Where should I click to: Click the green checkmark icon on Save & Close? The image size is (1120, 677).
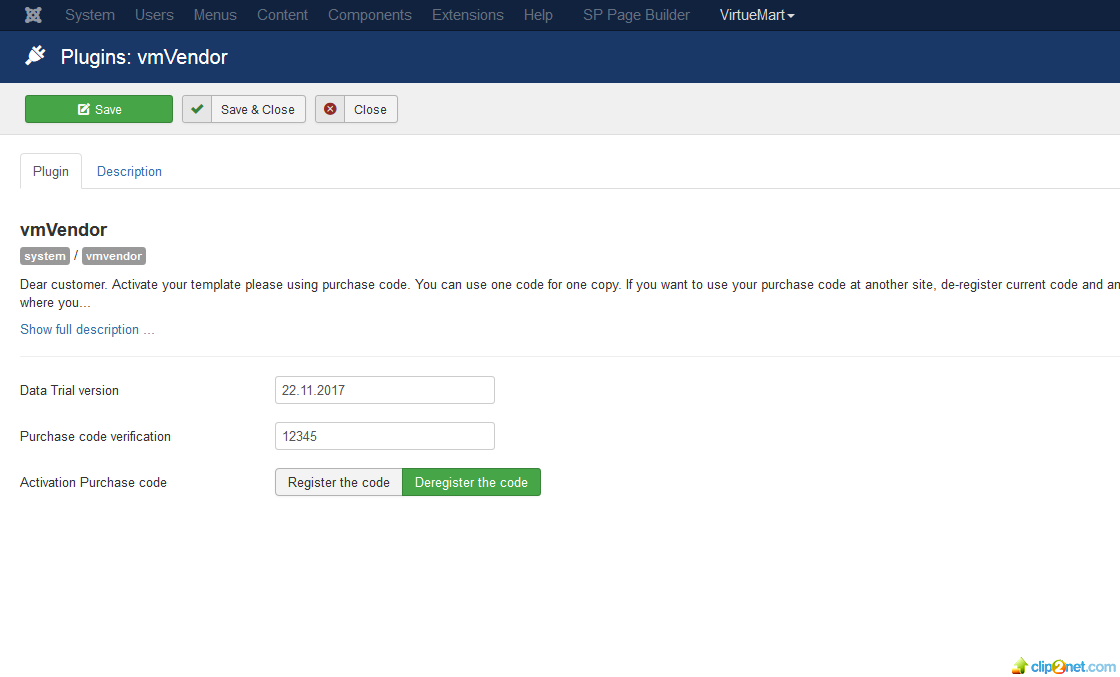tap(197, 109)
